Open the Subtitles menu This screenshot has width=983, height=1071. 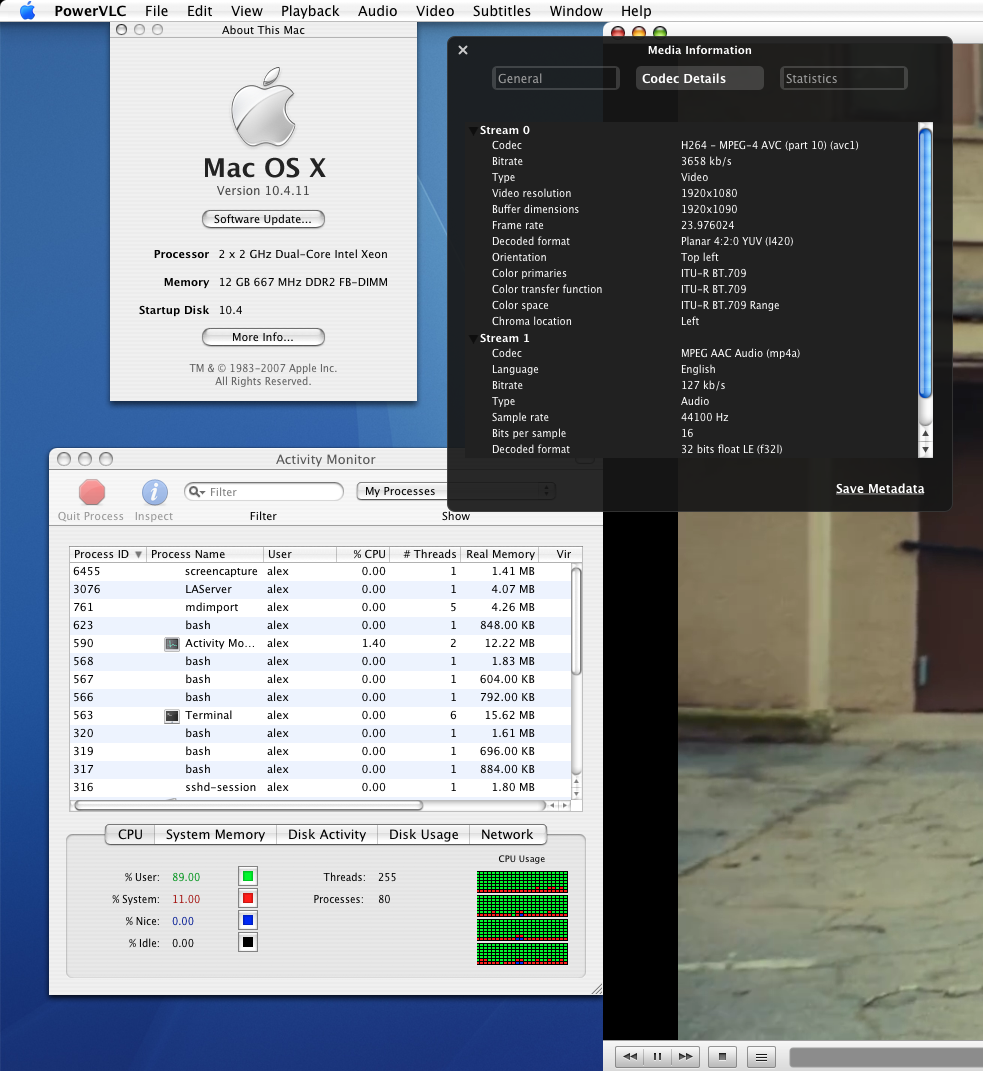tap(501, 11)
